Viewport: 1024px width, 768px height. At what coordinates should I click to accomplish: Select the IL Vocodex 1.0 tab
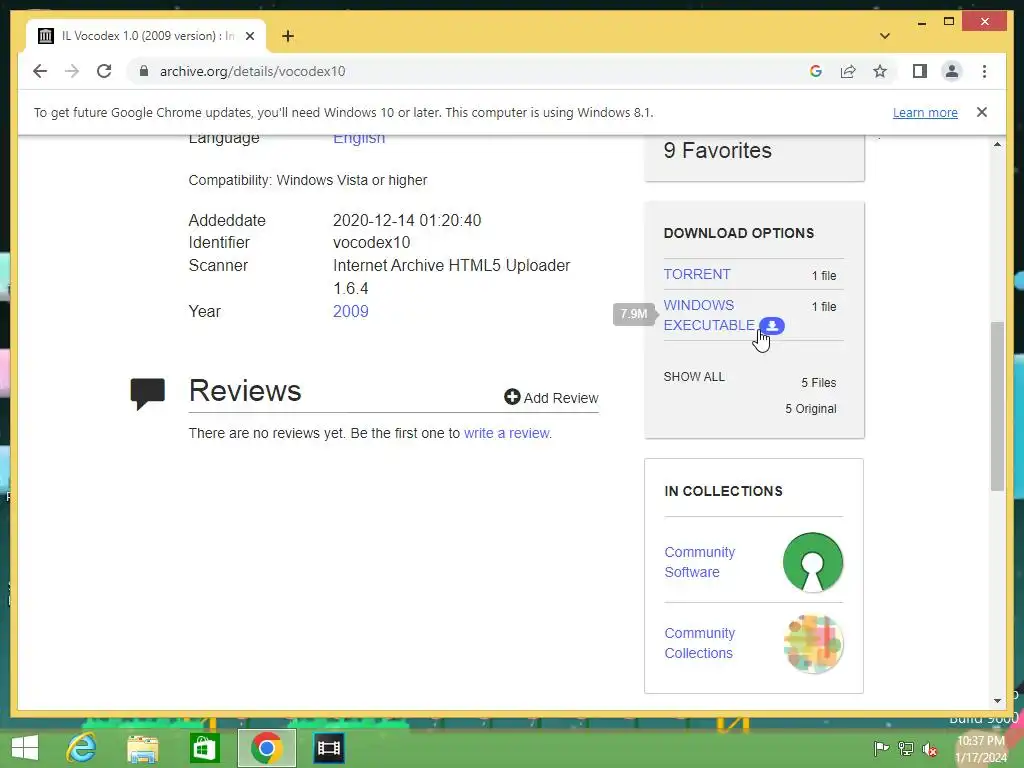coord(146,36)
